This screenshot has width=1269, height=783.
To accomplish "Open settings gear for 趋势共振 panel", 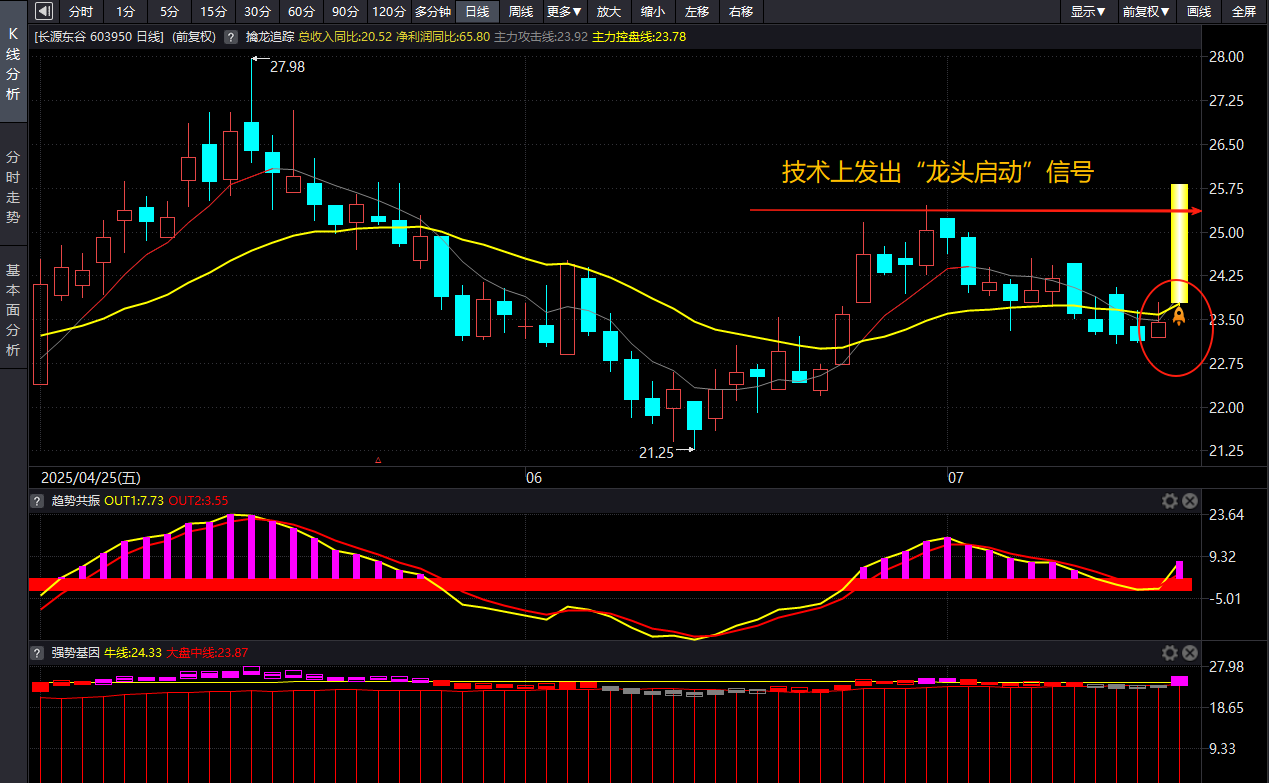I will pos(1170,501).
